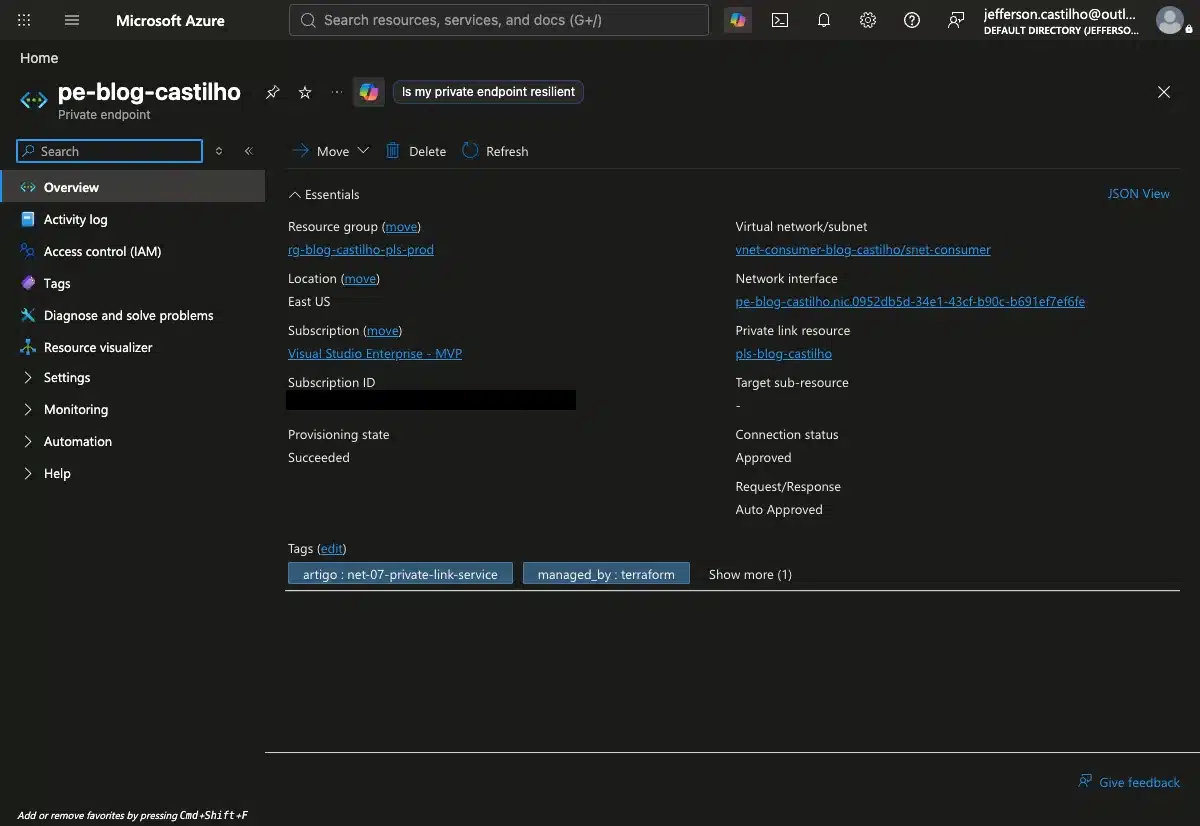The width and height of the screenshot is (1200, 826).
Task: Collapse the Essentials section
Action: click(324, 195)
